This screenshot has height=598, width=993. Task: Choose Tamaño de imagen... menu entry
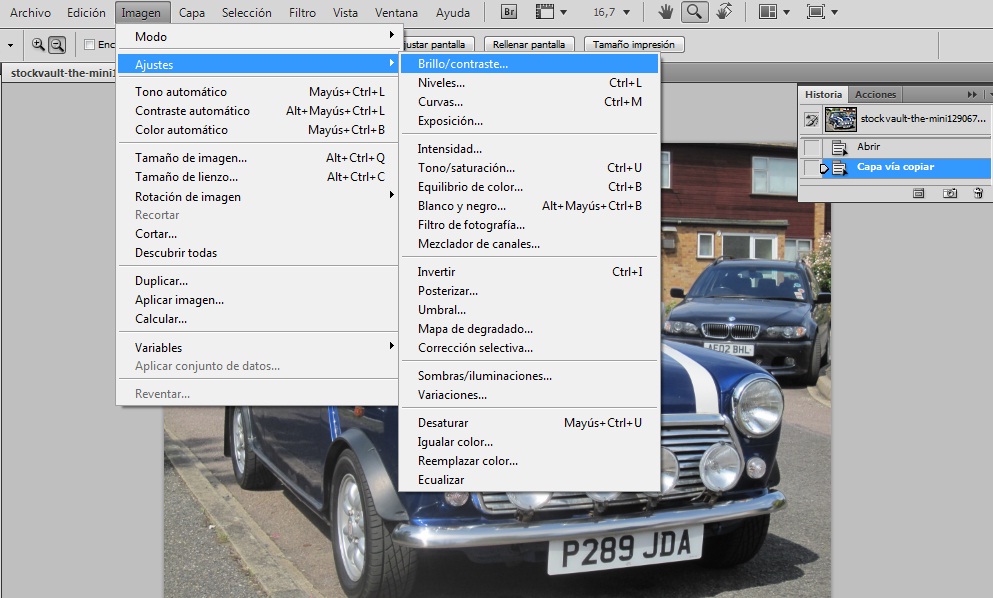258,157
